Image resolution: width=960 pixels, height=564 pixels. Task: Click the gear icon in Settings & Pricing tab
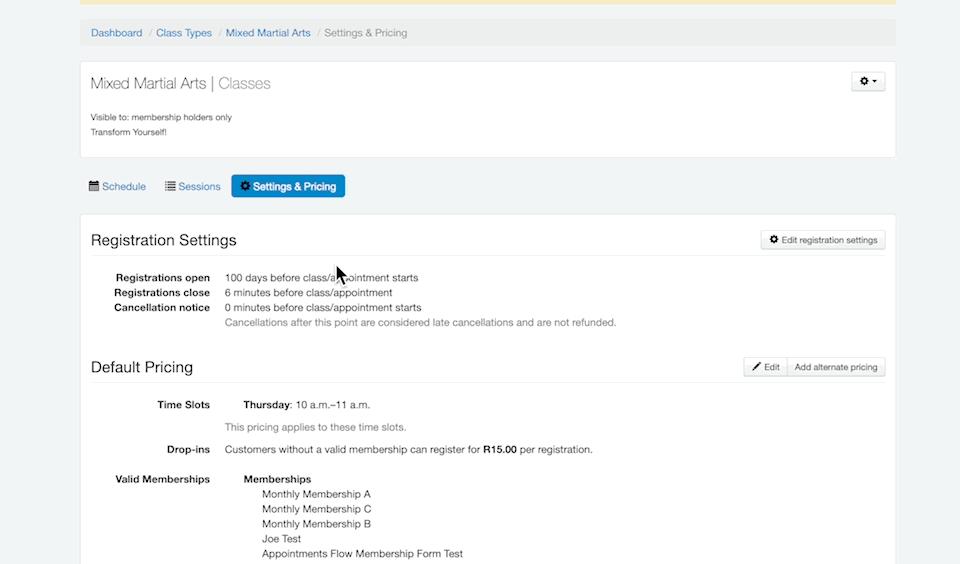click(x=245, y=186)
